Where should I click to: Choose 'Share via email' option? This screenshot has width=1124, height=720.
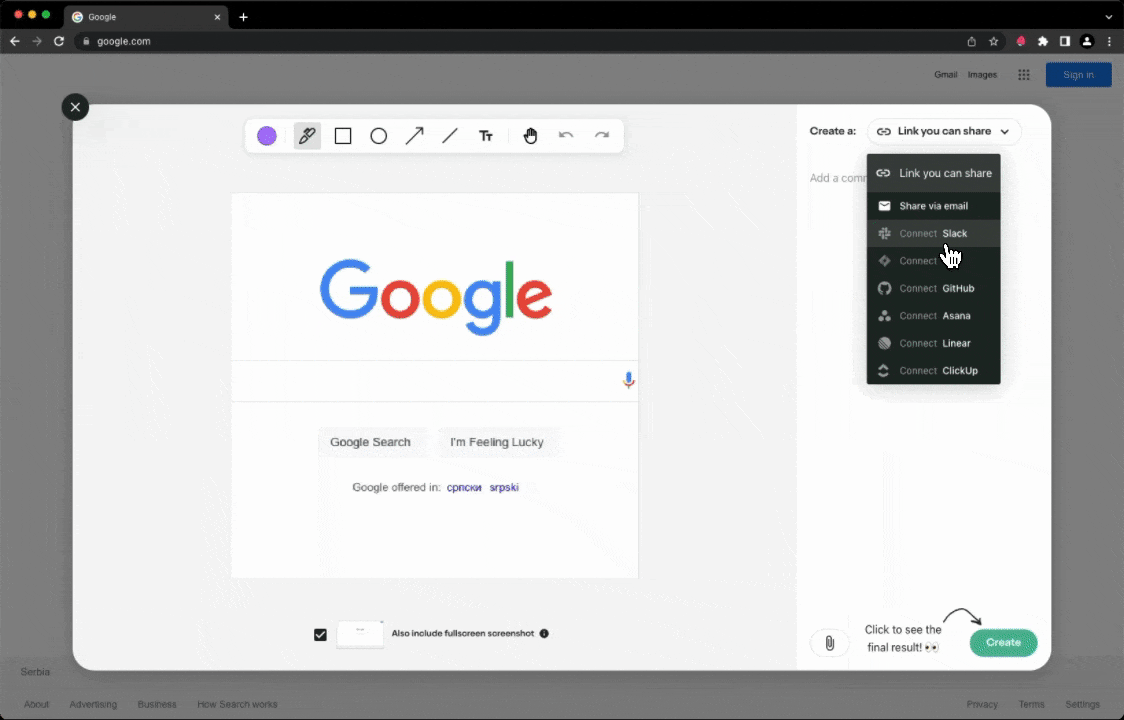click(x=933, y=206)
